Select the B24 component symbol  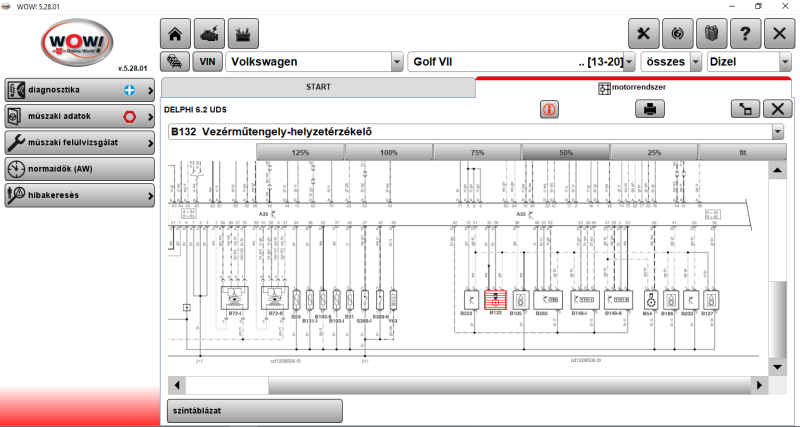coord(296,300)
